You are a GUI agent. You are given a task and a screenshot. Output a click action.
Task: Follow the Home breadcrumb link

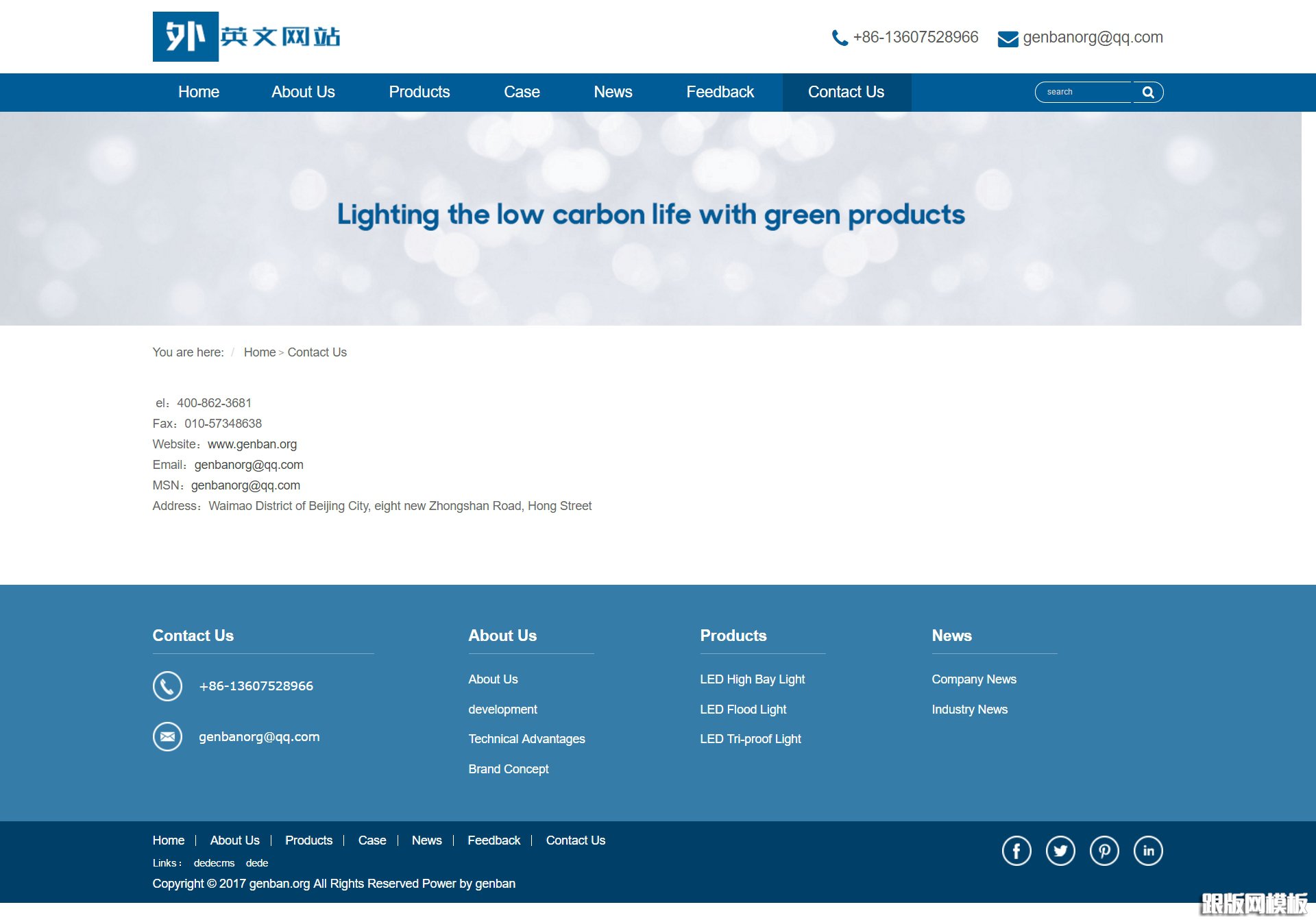(x=259, y=352)
